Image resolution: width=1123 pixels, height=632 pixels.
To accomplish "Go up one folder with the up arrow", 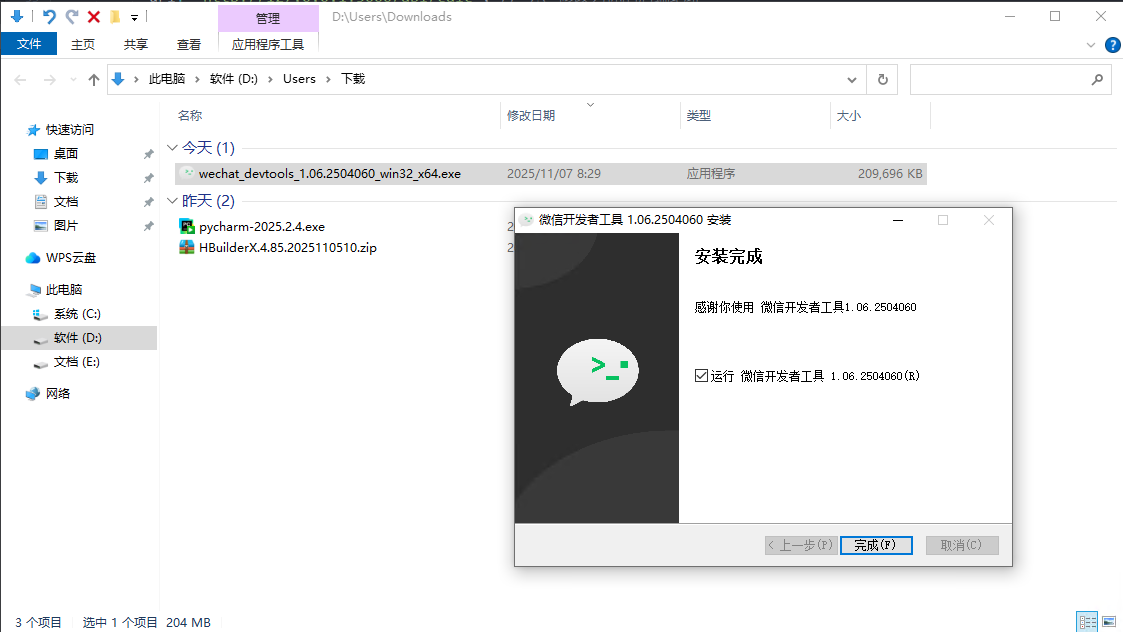I will [94, 80].
